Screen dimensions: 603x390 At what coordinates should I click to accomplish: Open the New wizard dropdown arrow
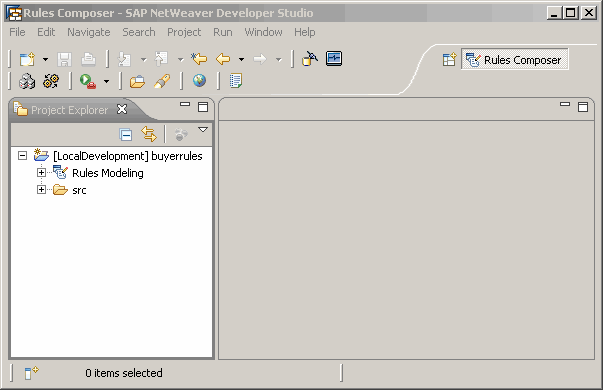tap(45, 60)
